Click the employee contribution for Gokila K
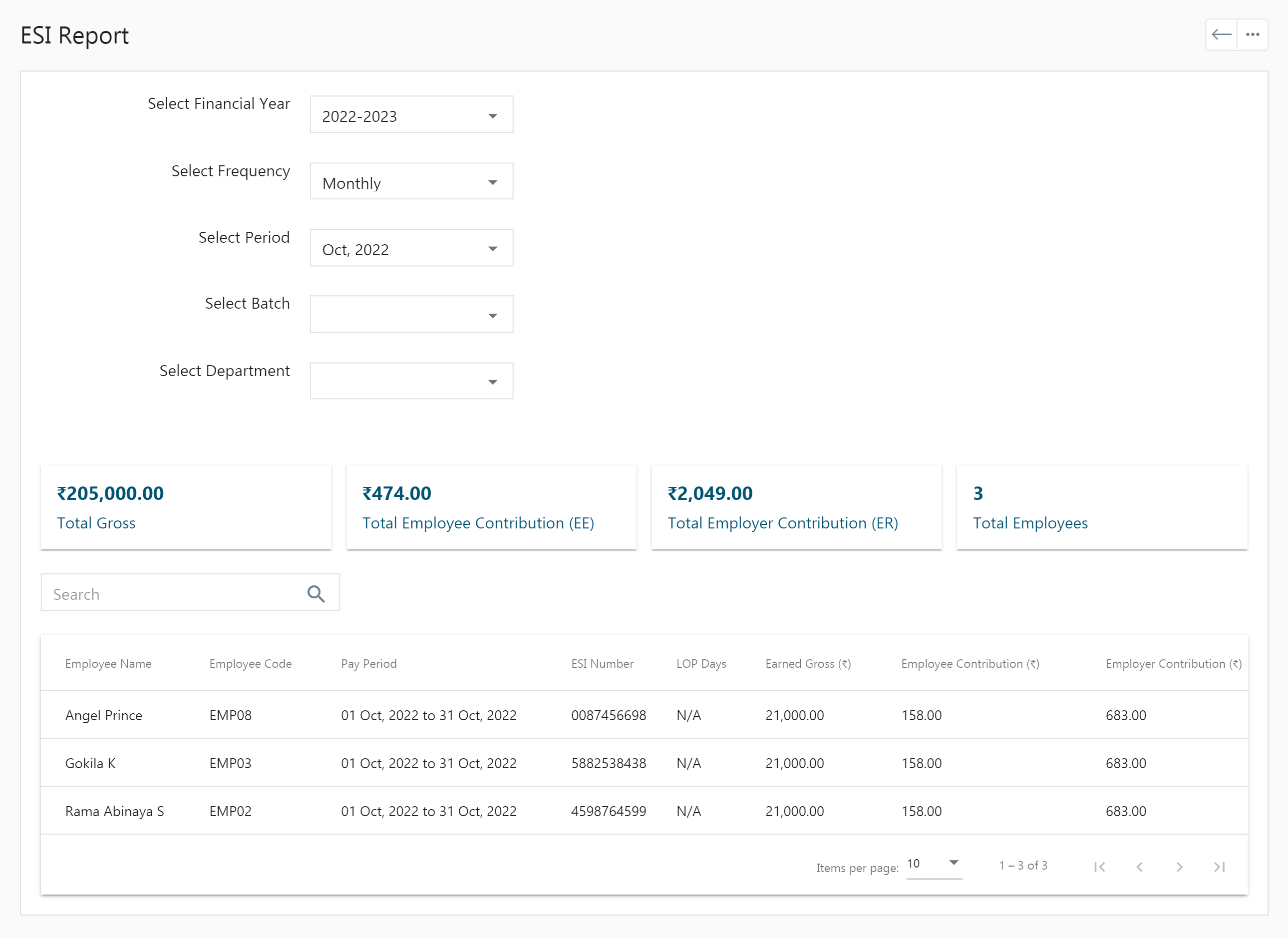Screen dimensions: 1288x939 [x=922, y=763]
